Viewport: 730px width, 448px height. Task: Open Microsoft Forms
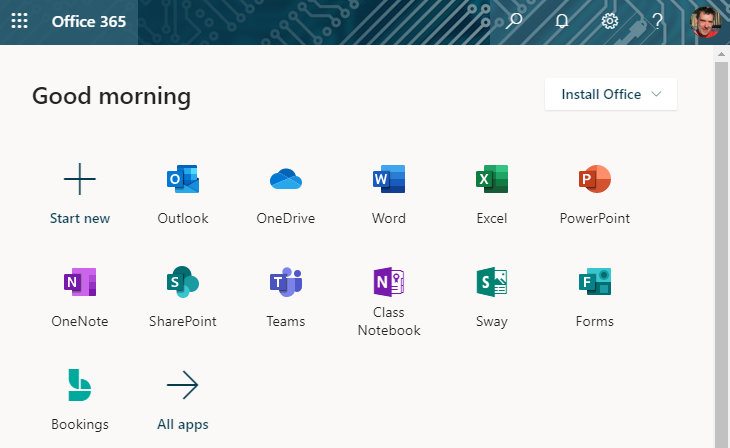point(595,283)
